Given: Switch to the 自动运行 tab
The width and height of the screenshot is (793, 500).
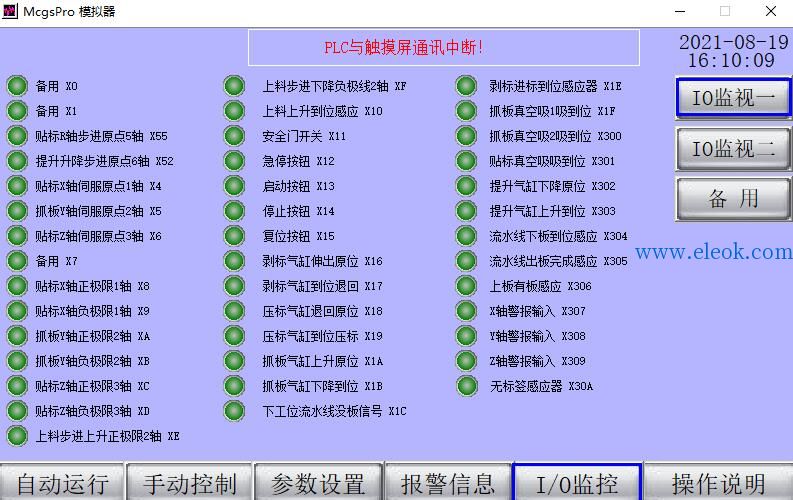Looking at the screenshot, I should (x=62, y=482).
